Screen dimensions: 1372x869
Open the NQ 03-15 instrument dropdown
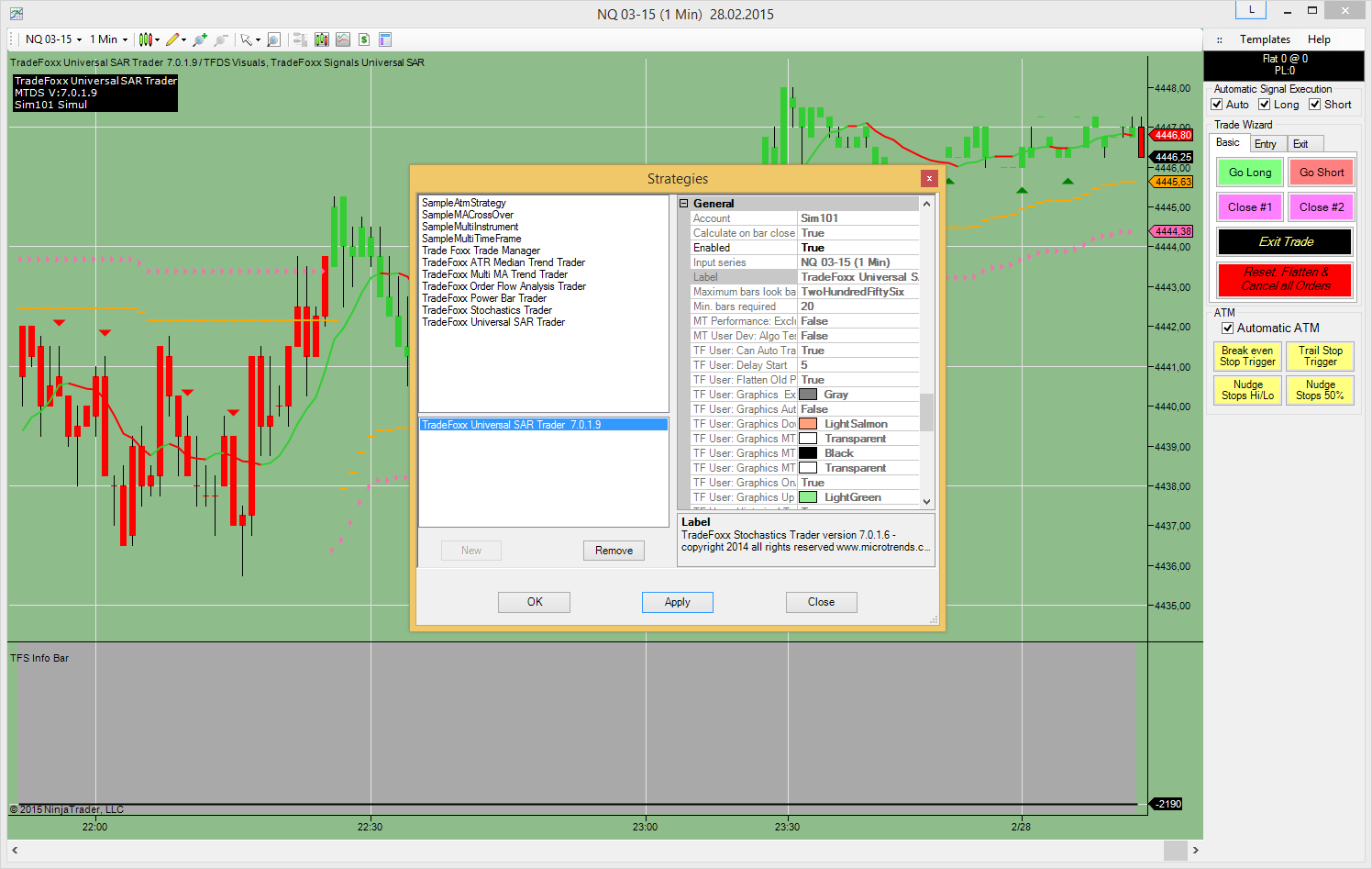tap(53, 39)
